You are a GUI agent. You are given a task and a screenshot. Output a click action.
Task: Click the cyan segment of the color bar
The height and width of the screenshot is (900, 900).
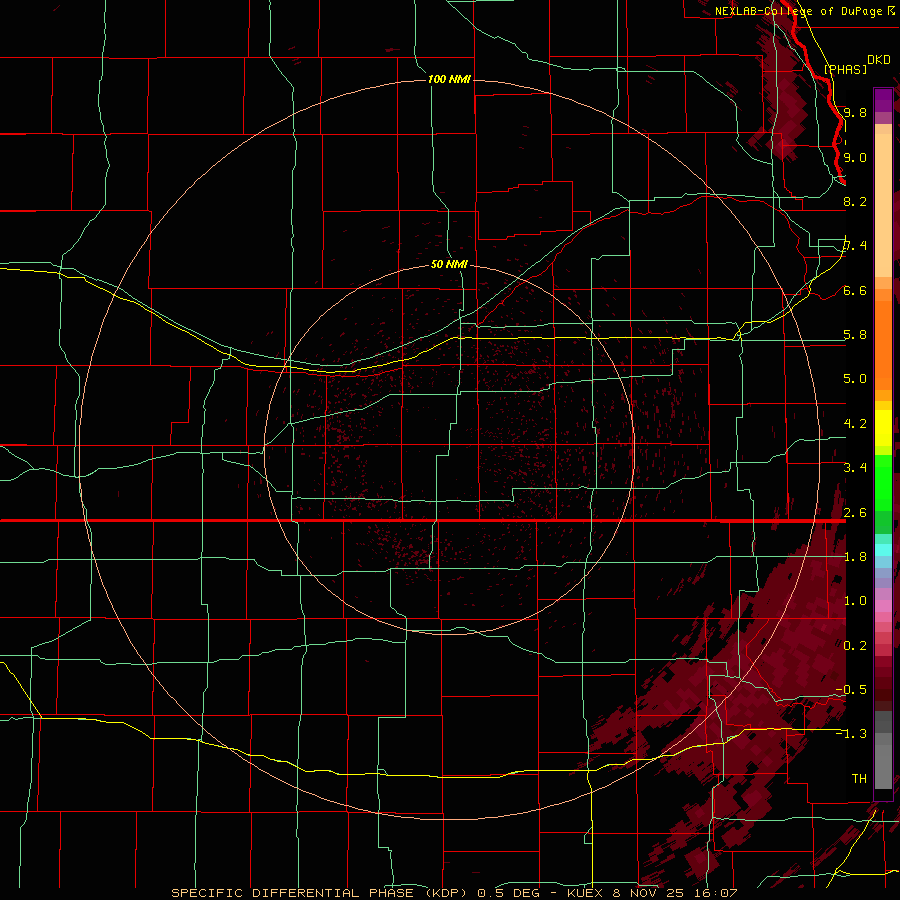pos(883,550)
